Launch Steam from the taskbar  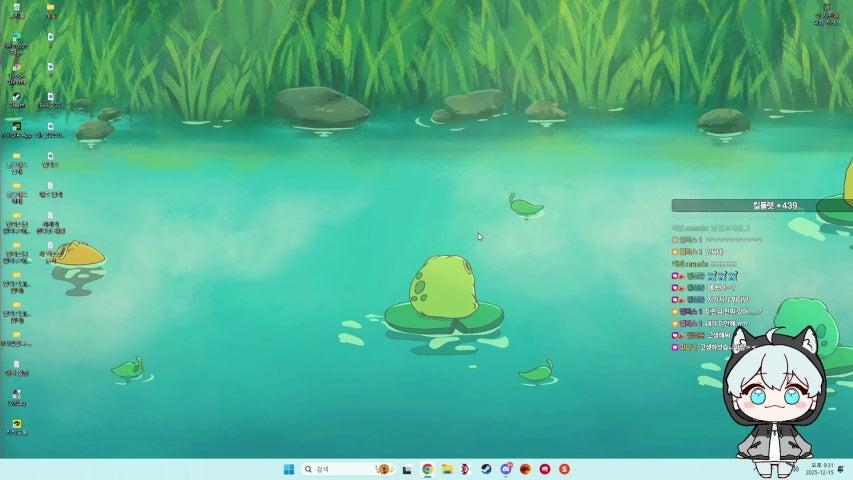(486, 469)
